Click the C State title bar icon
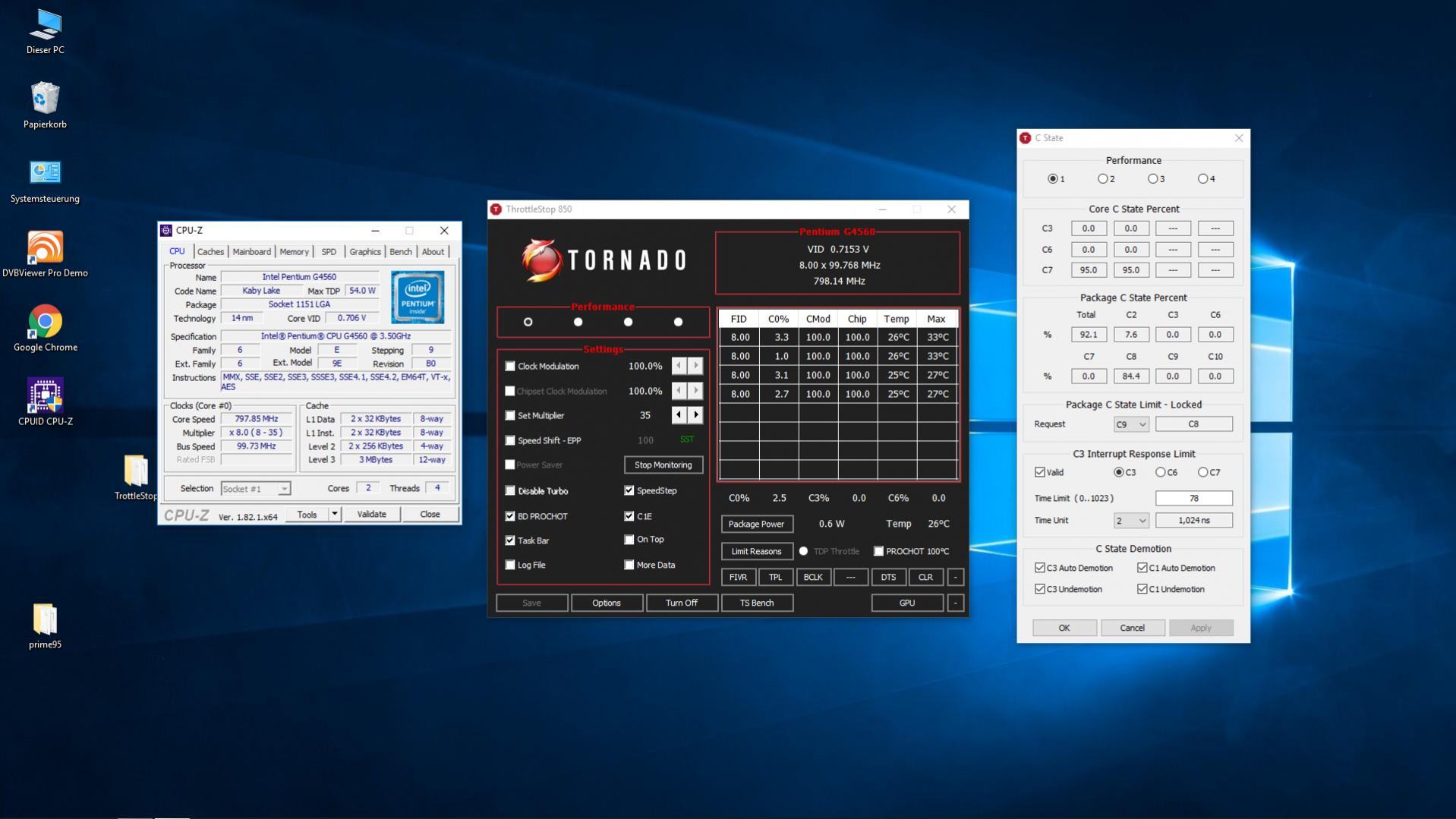The width and height of the screenshot is (1456, 819). pyautogui.click(x=1026, y=138)
